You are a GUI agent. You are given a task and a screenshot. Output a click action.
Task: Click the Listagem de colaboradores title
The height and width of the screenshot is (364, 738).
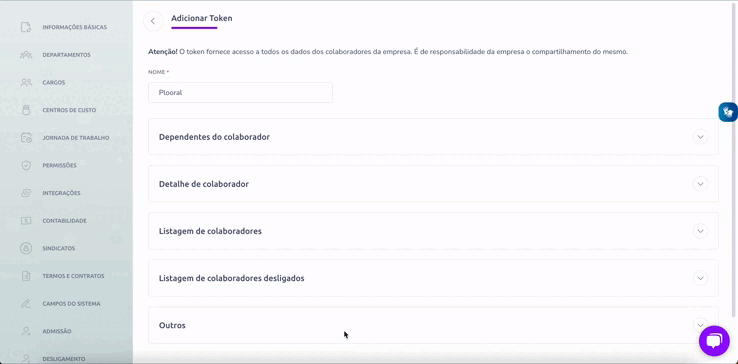pyautogui.click(x=210, y=231)
